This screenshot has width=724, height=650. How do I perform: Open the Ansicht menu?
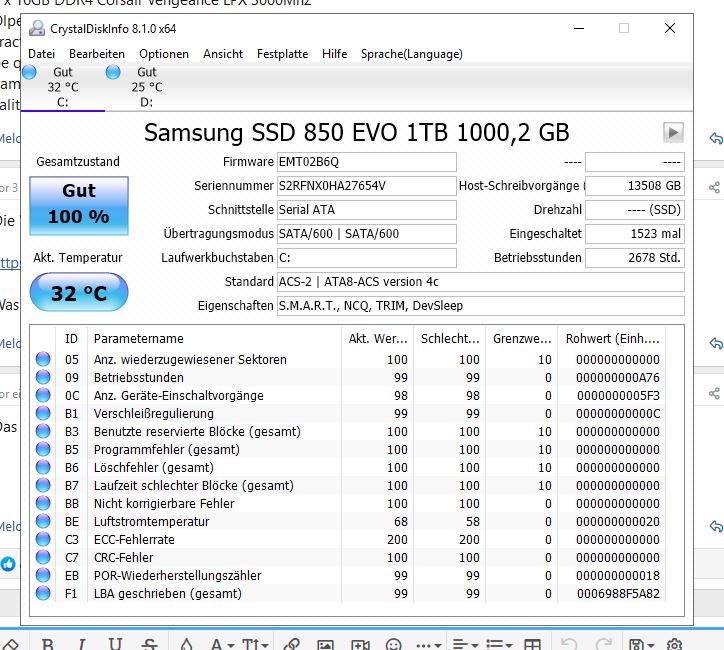(x=223, y=54)
